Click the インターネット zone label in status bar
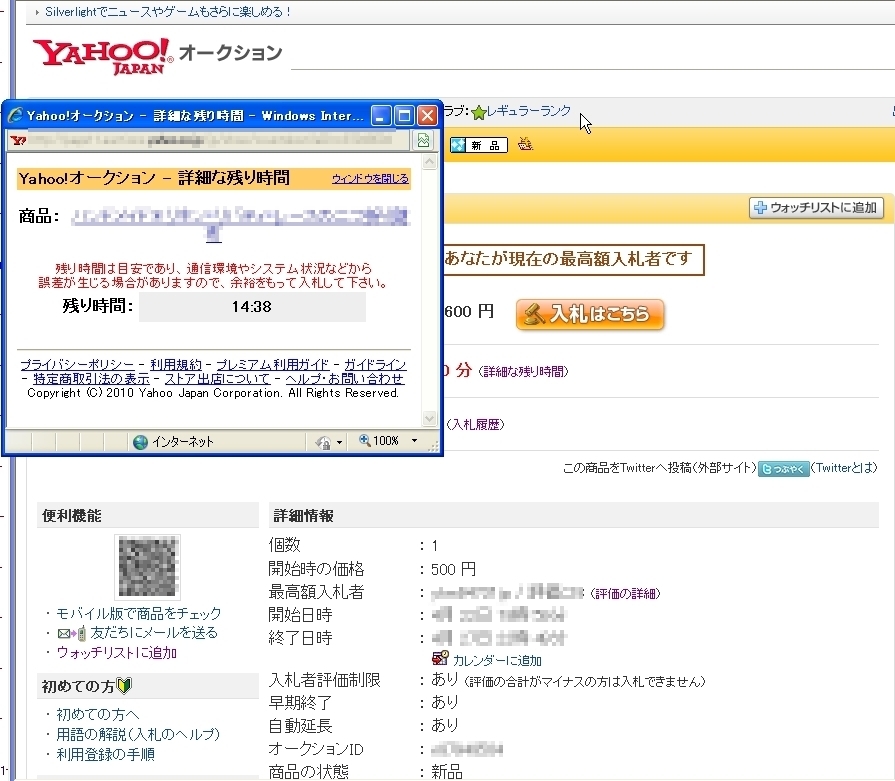Image resolution: width=895 pixels, height=781 pixels. click(x=183, y=442)
